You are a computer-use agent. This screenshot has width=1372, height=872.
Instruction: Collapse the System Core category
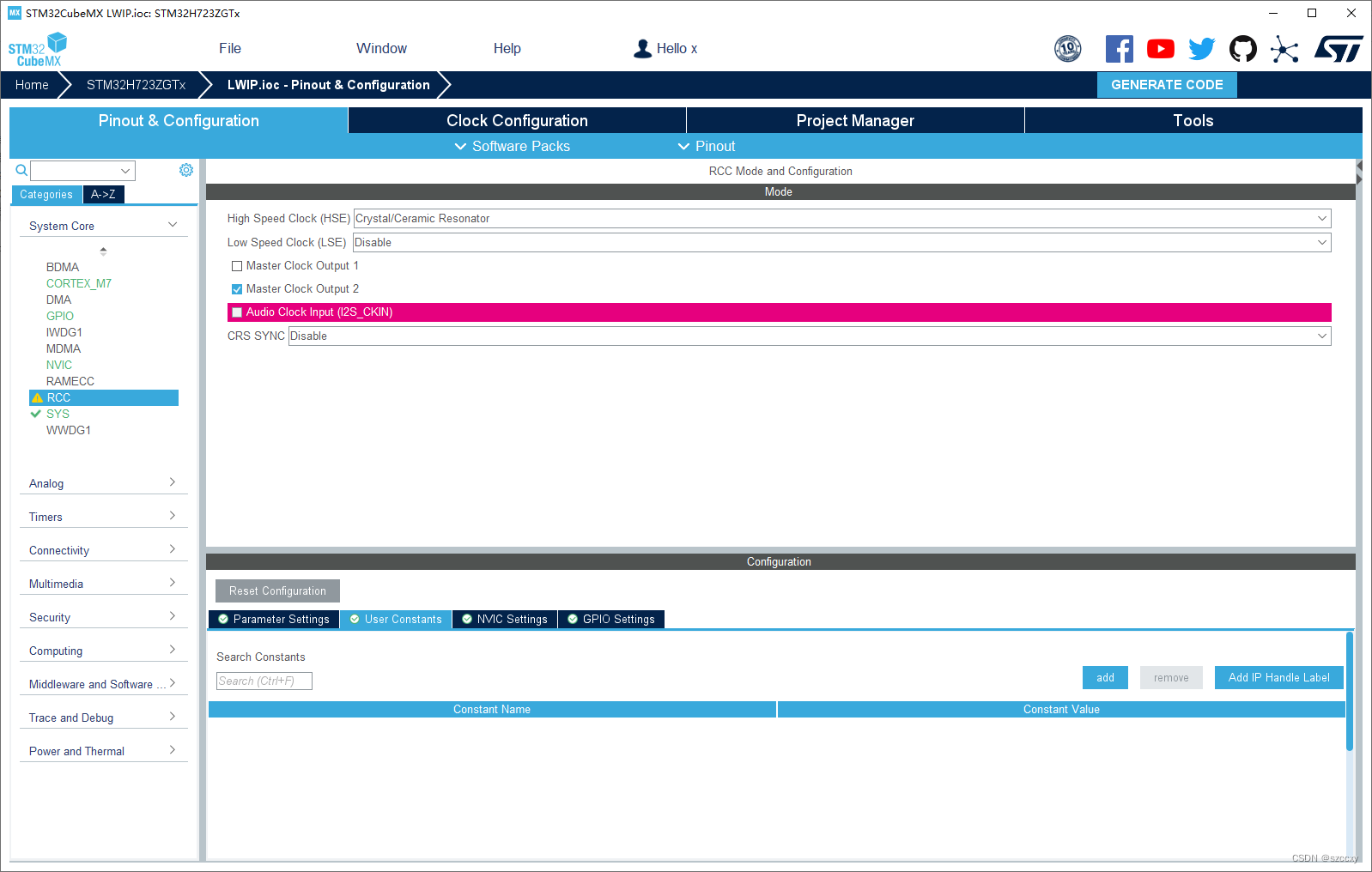(103, 226)
